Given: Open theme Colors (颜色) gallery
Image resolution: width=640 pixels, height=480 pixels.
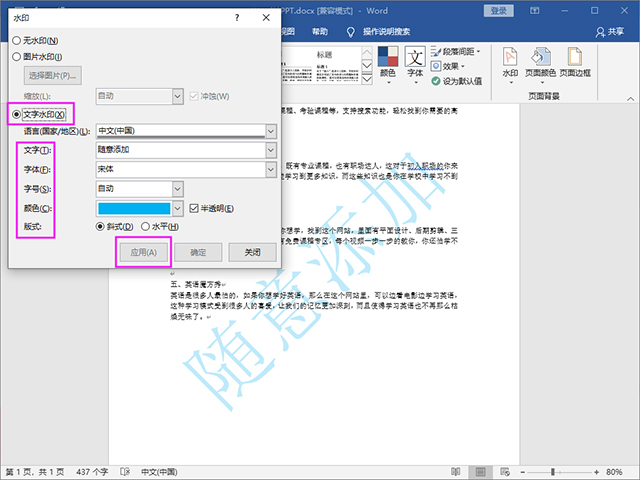Looking at the screenshot, I should coord(388,64).
